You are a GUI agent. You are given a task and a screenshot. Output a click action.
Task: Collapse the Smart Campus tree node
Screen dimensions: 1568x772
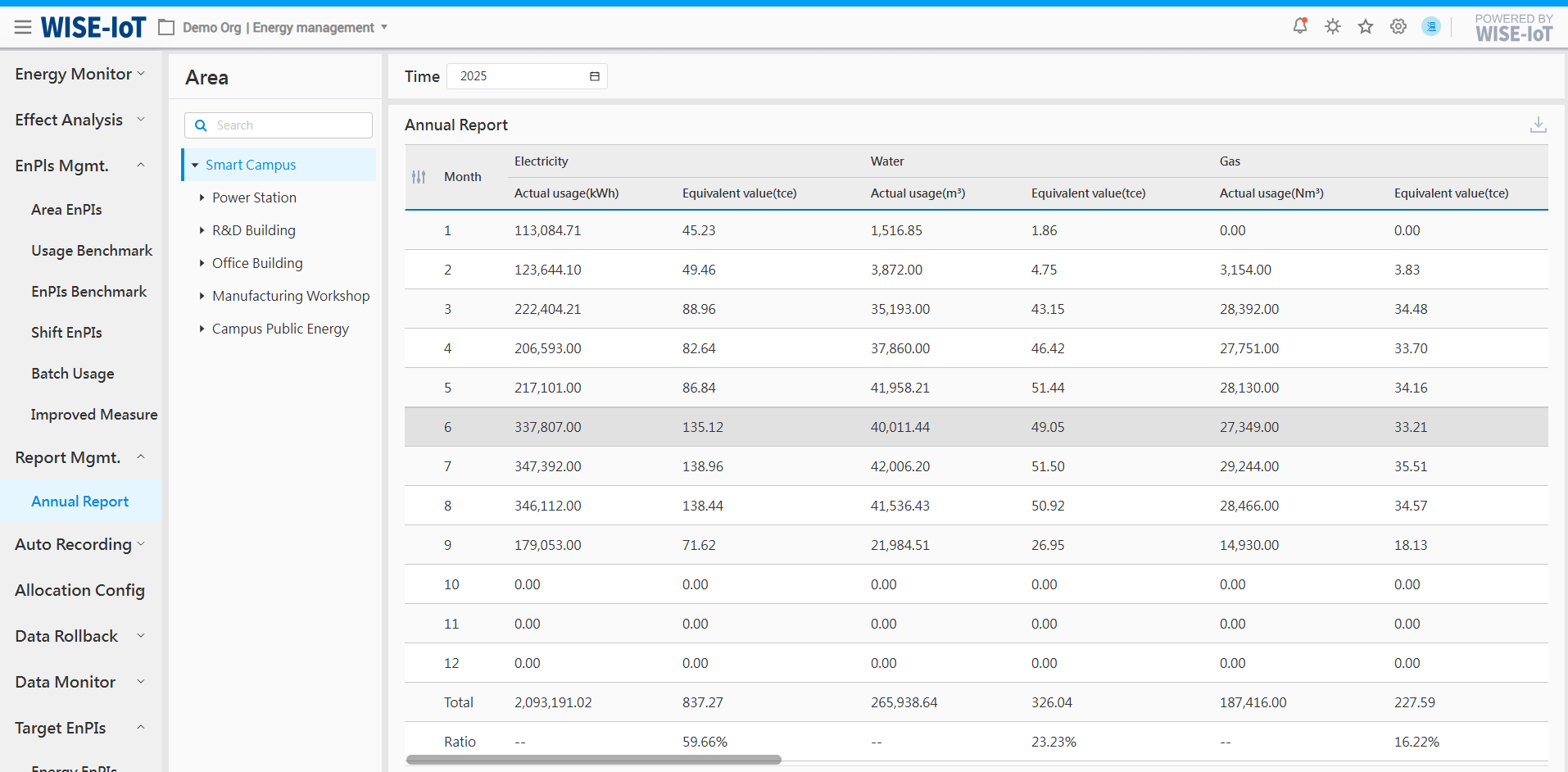[195, 165]
